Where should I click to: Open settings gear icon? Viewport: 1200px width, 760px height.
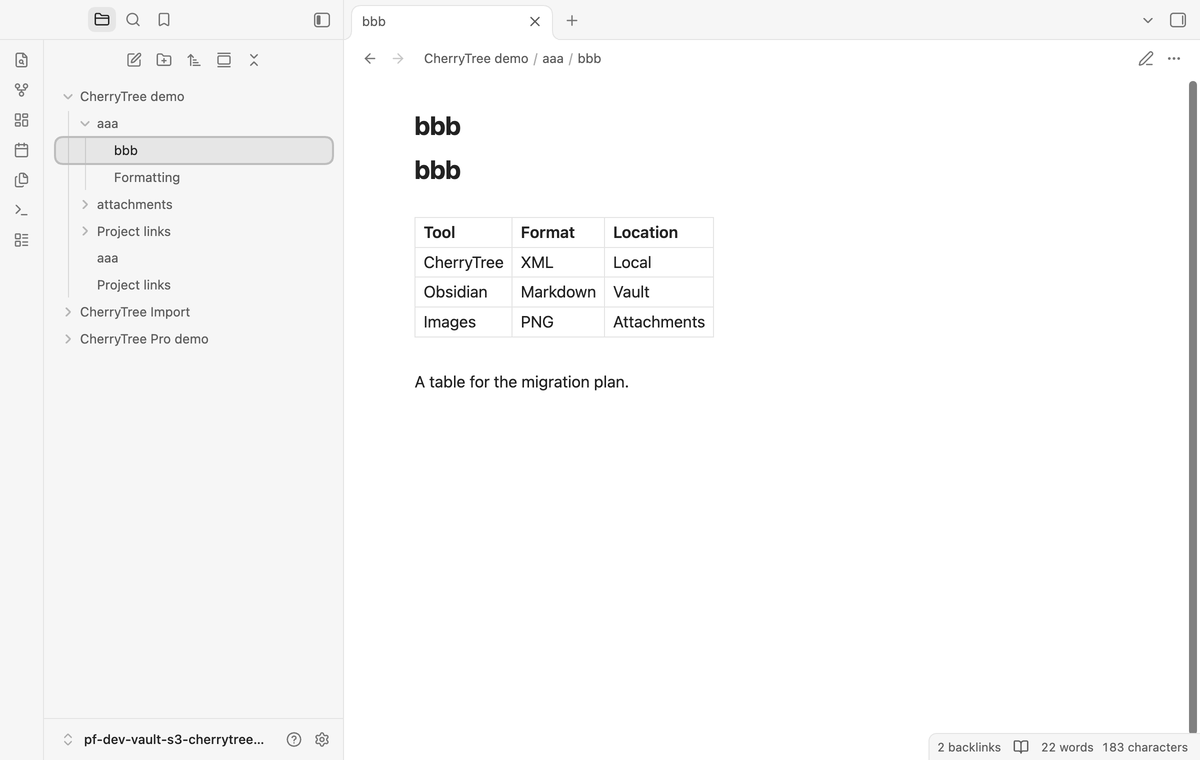tap(322, 740)
